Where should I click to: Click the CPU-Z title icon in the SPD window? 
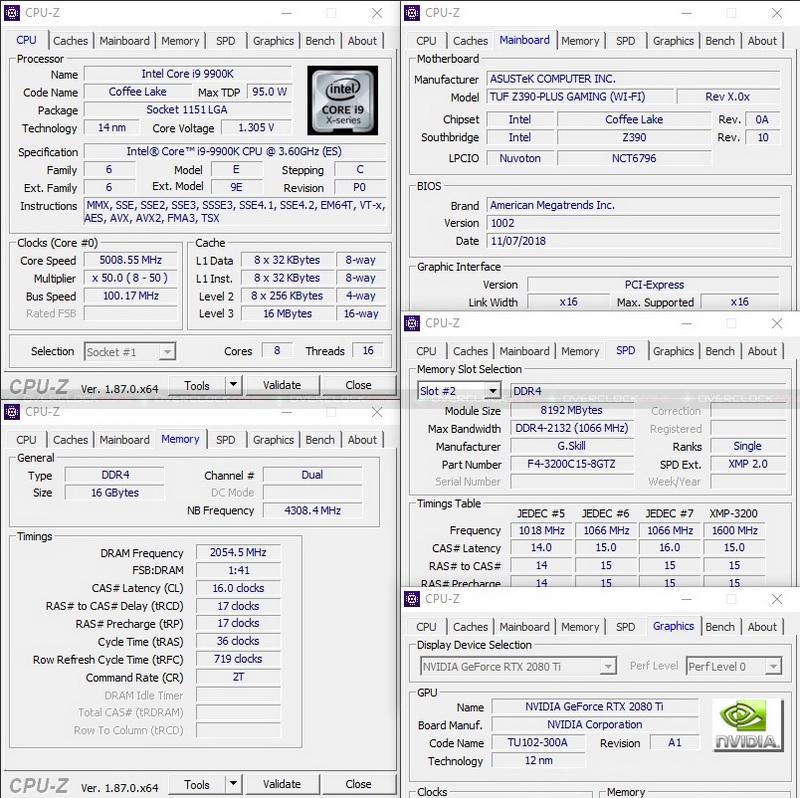(x=412, y=323)
